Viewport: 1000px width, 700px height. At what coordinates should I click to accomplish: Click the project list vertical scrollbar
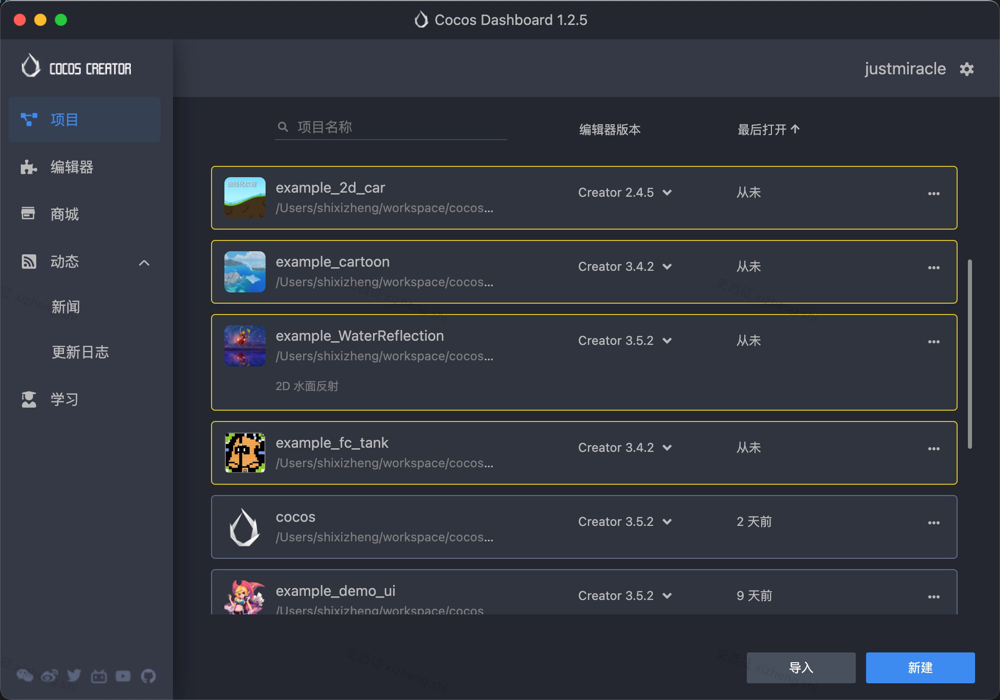coord(970,354)
